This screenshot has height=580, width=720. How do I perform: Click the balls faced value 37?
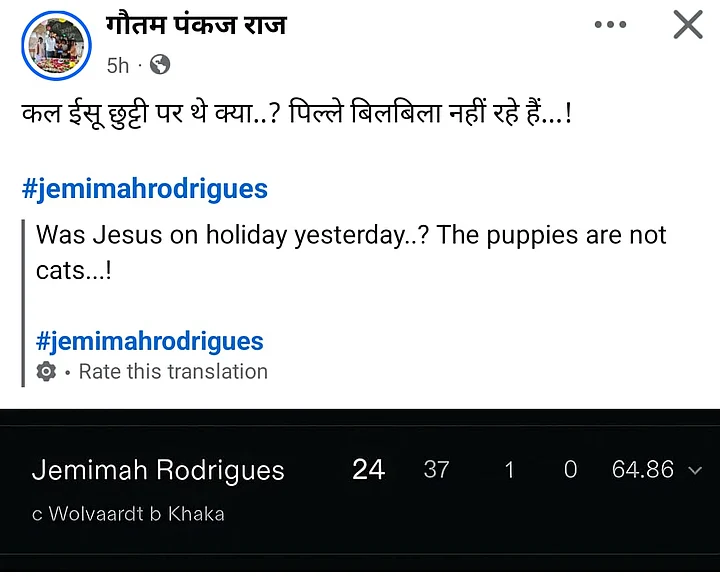pos(436,470)
